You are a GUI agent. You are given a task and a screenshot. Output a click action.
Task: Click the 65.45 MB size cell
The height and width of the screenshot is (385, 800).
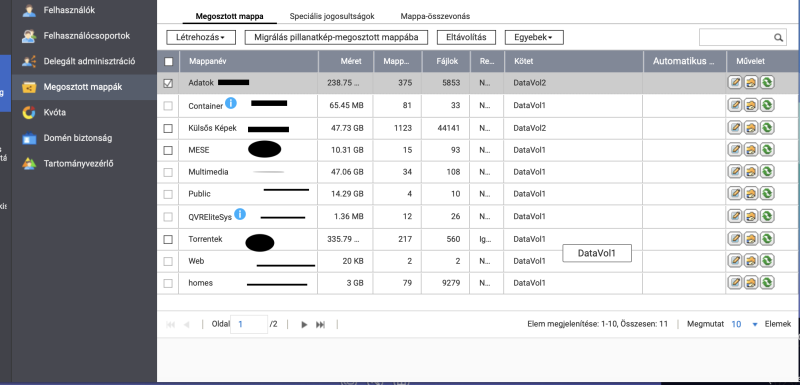click(x=347, y=106)
